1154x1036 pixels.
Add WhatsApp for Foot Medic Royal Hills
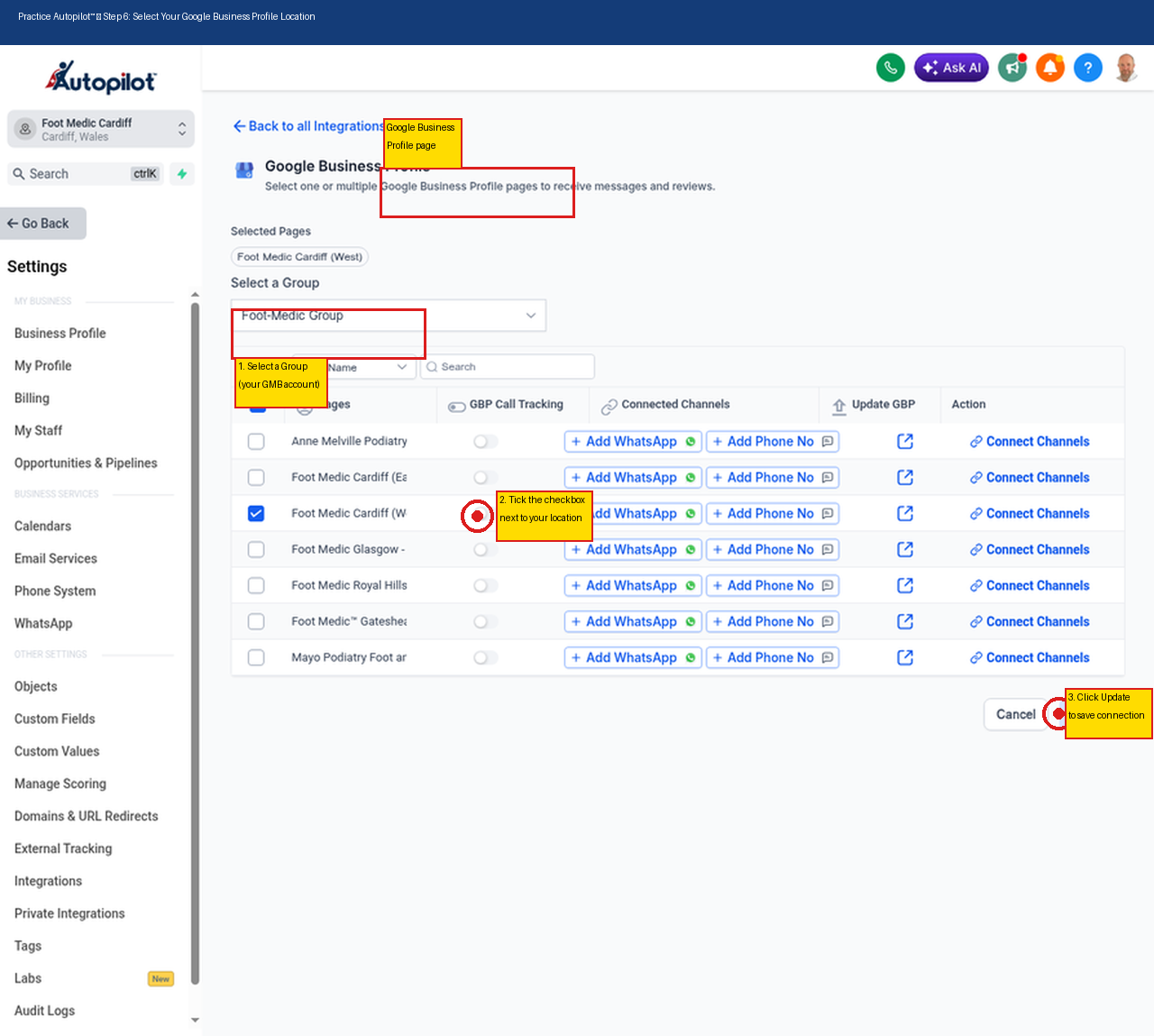633,586
